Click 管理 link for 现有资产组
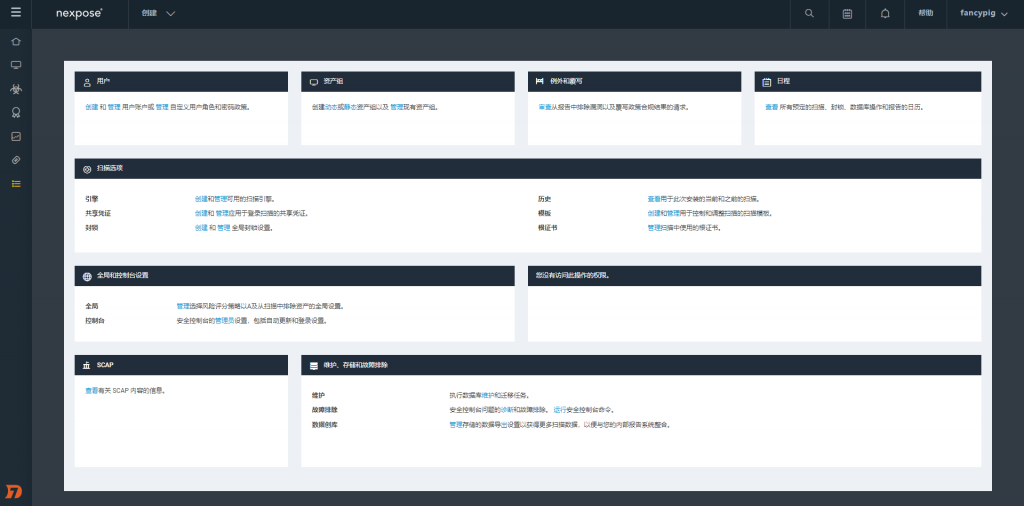Image resolution: width=1024 pixels, height=506 pixels. [396, 107]
